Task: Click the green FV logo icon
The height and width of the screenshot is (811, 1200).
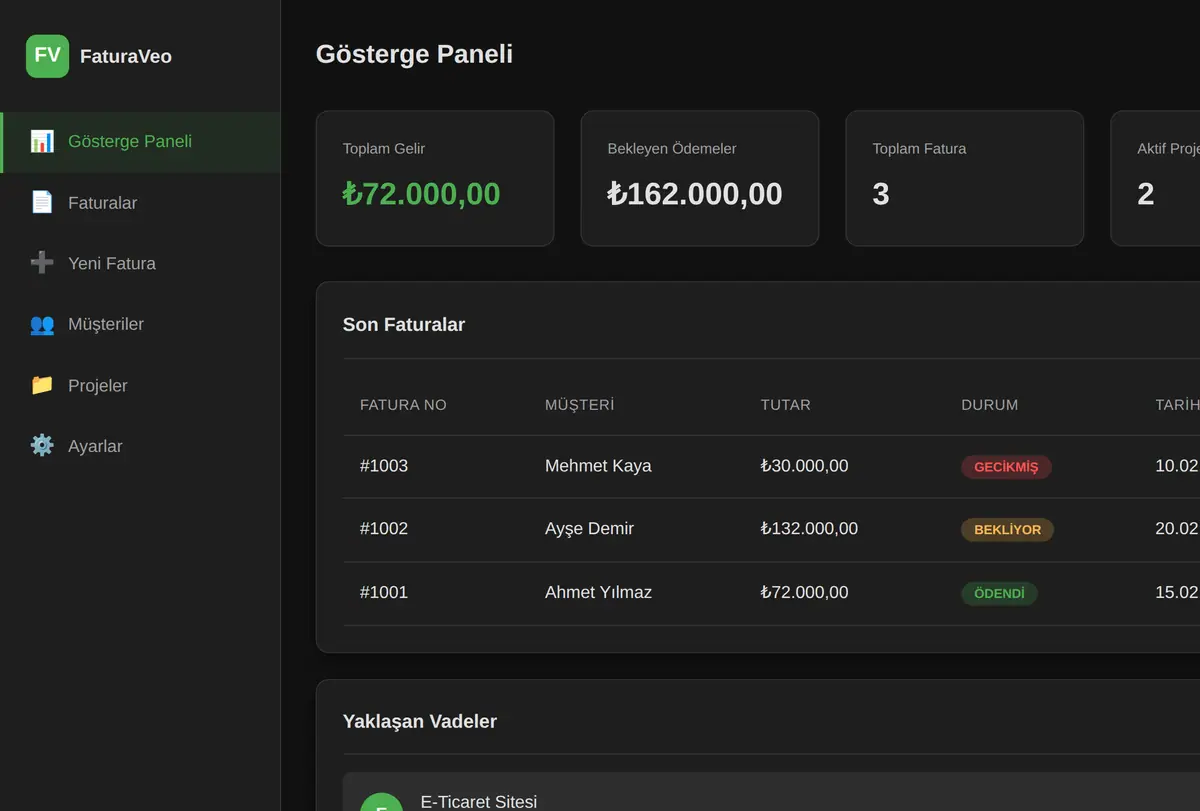Action: 47,56
